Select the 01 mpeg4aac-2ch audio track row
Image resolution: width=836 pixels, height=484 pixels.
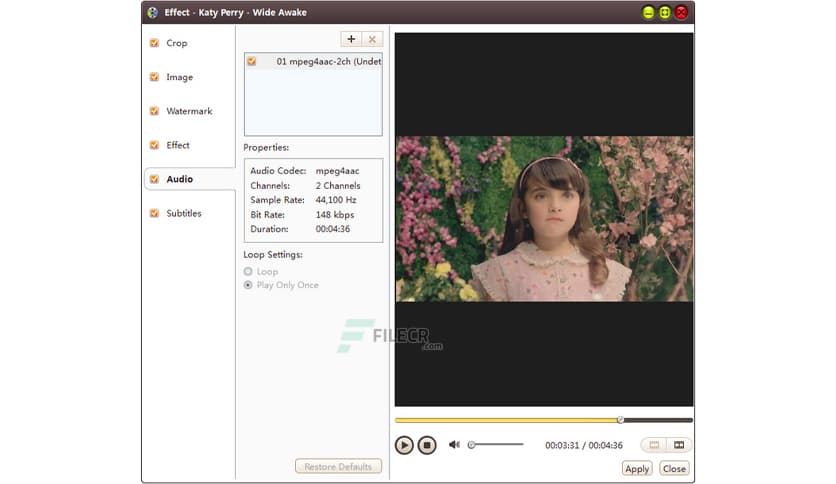[x=314, y=62]
